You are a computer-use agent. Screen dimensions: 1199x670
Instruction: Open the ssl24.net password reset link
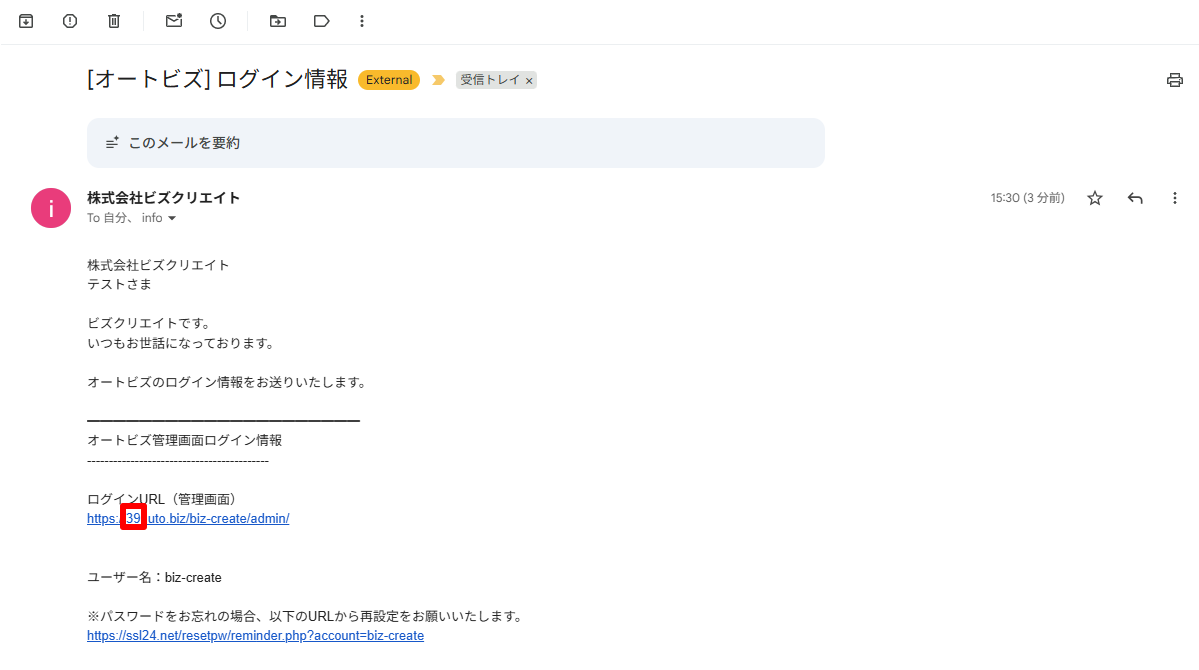pos(255,635)
